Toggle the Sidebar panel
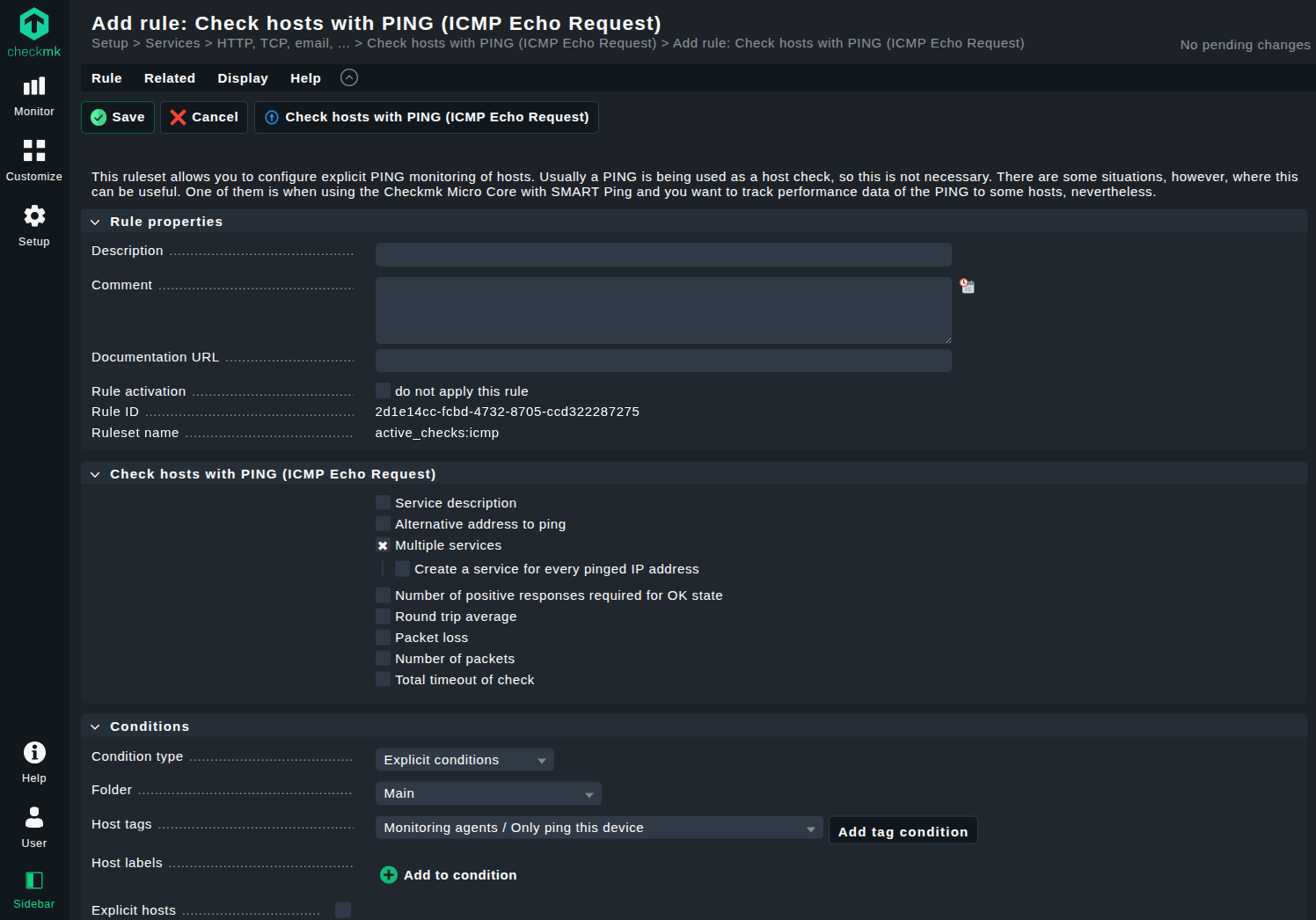The height and width of the screenshot is (920, 1316). (34, 890)
